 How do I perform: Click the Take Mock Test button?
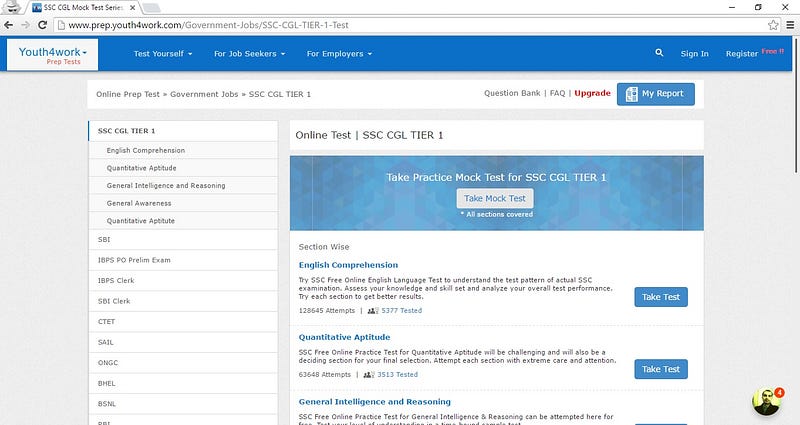495,198
